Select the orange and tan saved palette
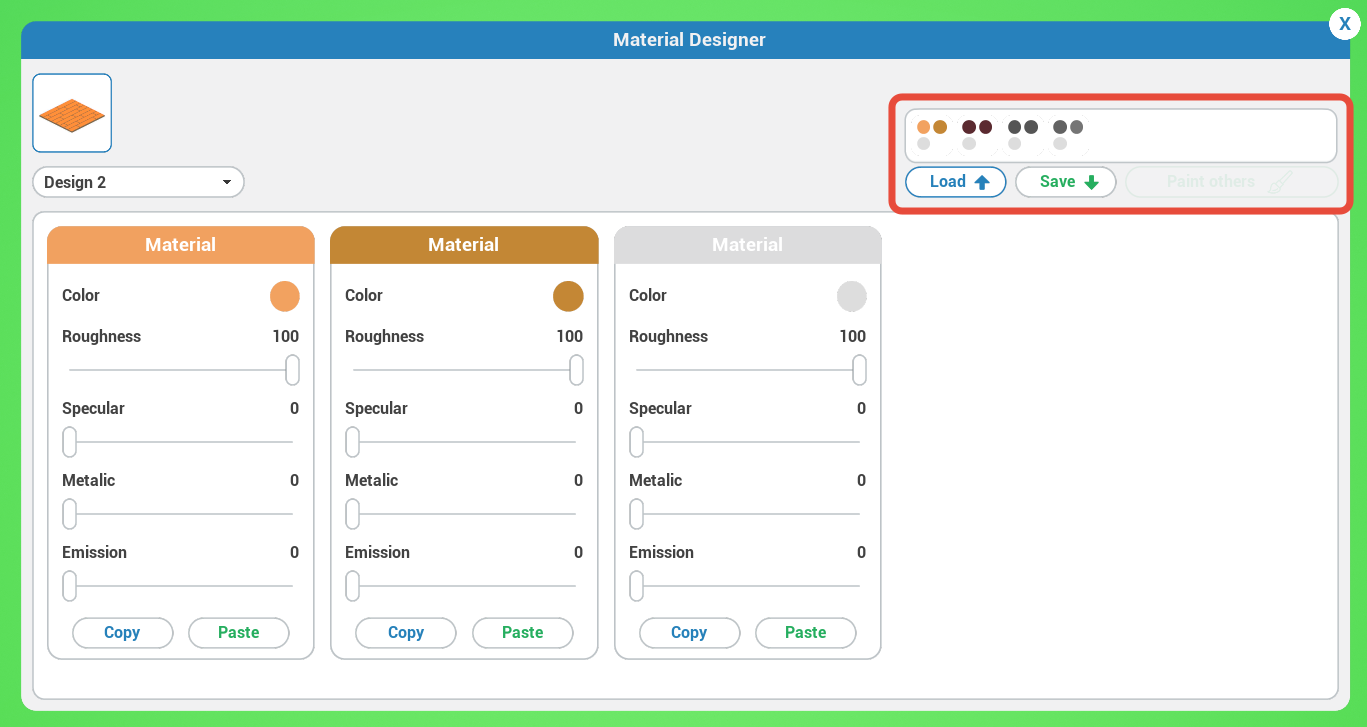This screenshot has width=1367, height=727. pyautogui.click(x=931, y=135)
